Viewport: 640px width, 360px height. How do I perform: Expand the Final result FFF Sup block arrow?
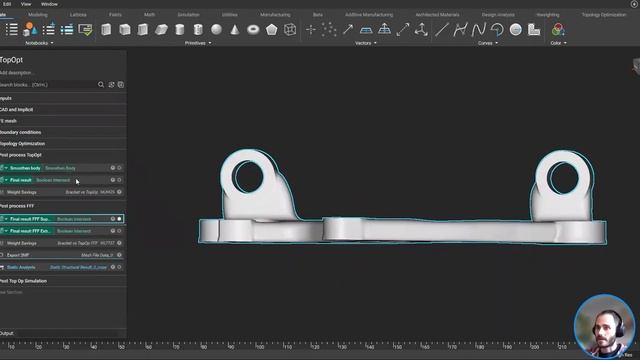(x=6, y=219)
